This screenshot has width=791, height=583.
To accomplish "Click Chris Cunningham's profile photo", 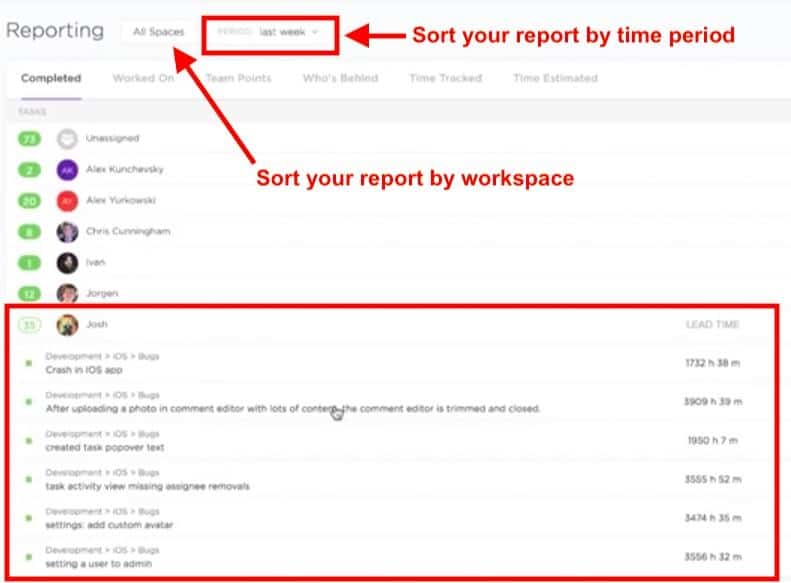I will [67, 232].
